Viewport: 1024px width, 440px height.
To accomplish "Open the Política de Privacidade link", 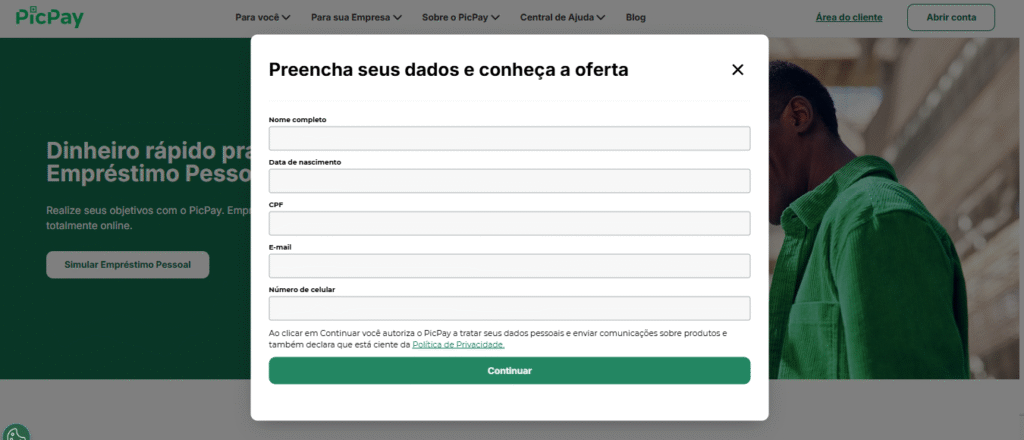I will click(458, 344).
